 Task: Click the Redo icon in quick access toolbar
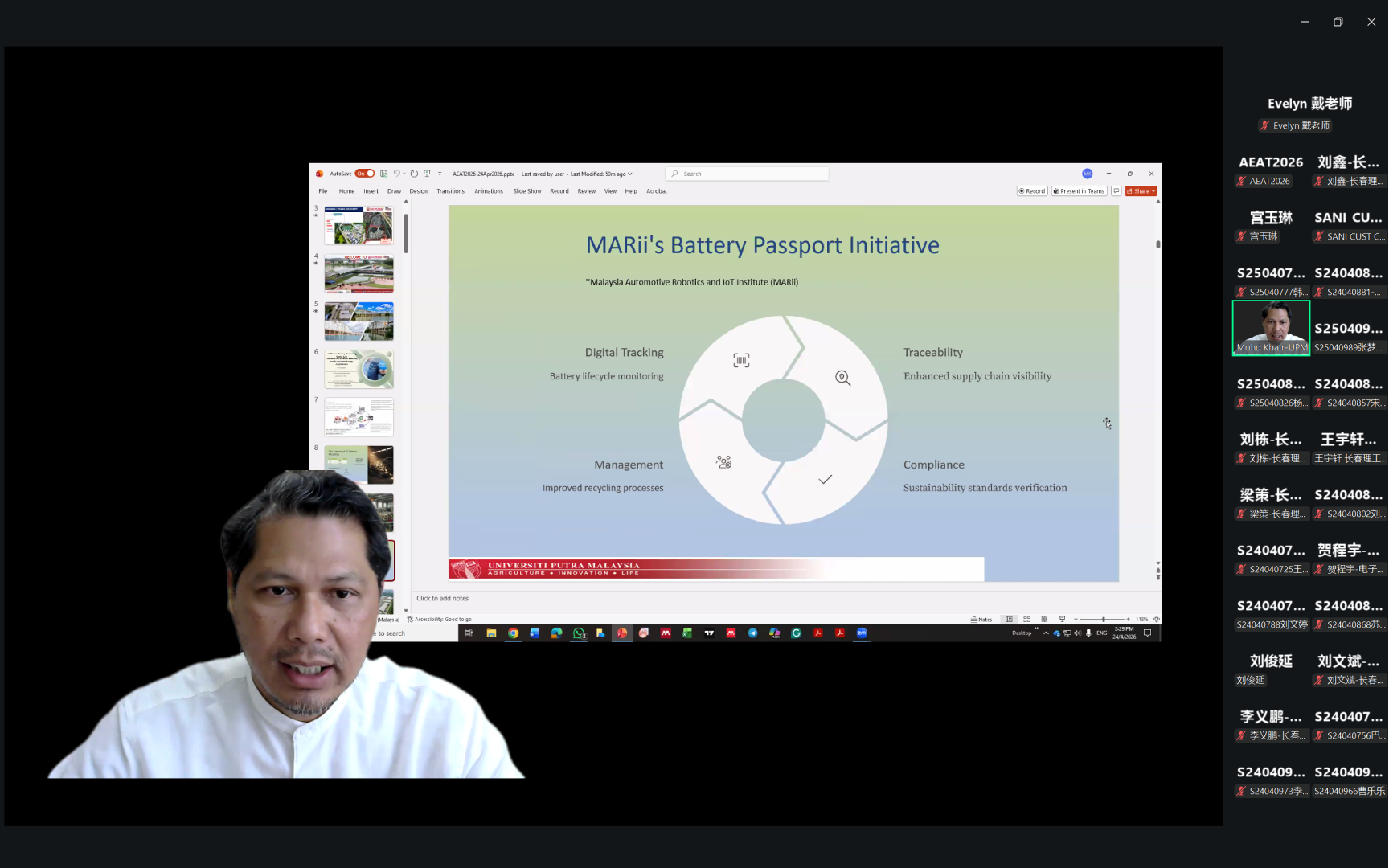(414, 174)
